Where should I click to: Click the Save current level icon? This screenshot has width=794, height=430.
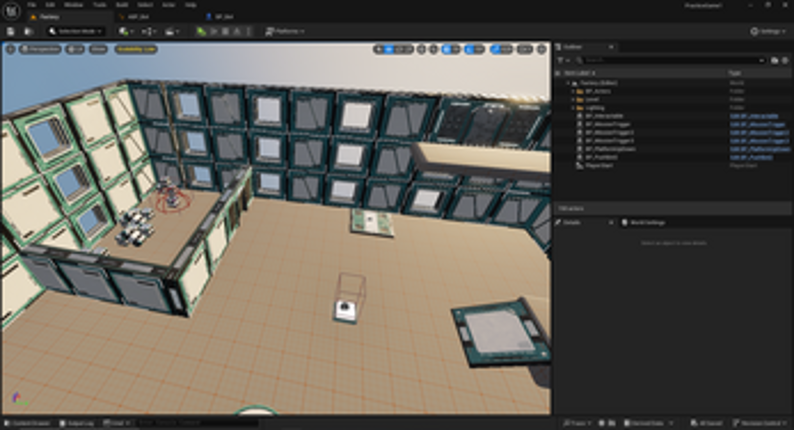click(11, 31)
